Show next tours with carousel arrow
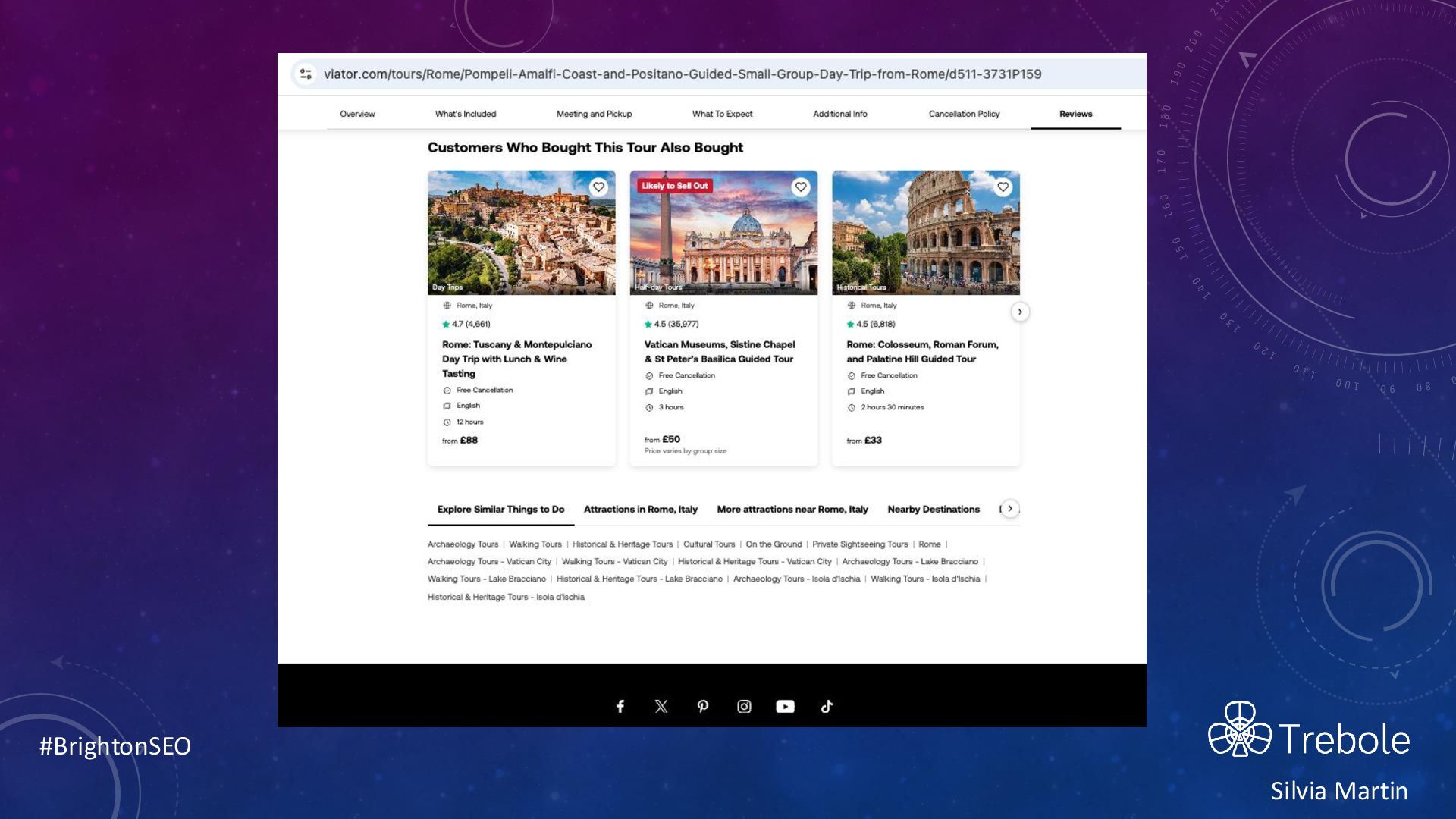The height and width of the screenshot is (819, 1456). (1020, 312)
